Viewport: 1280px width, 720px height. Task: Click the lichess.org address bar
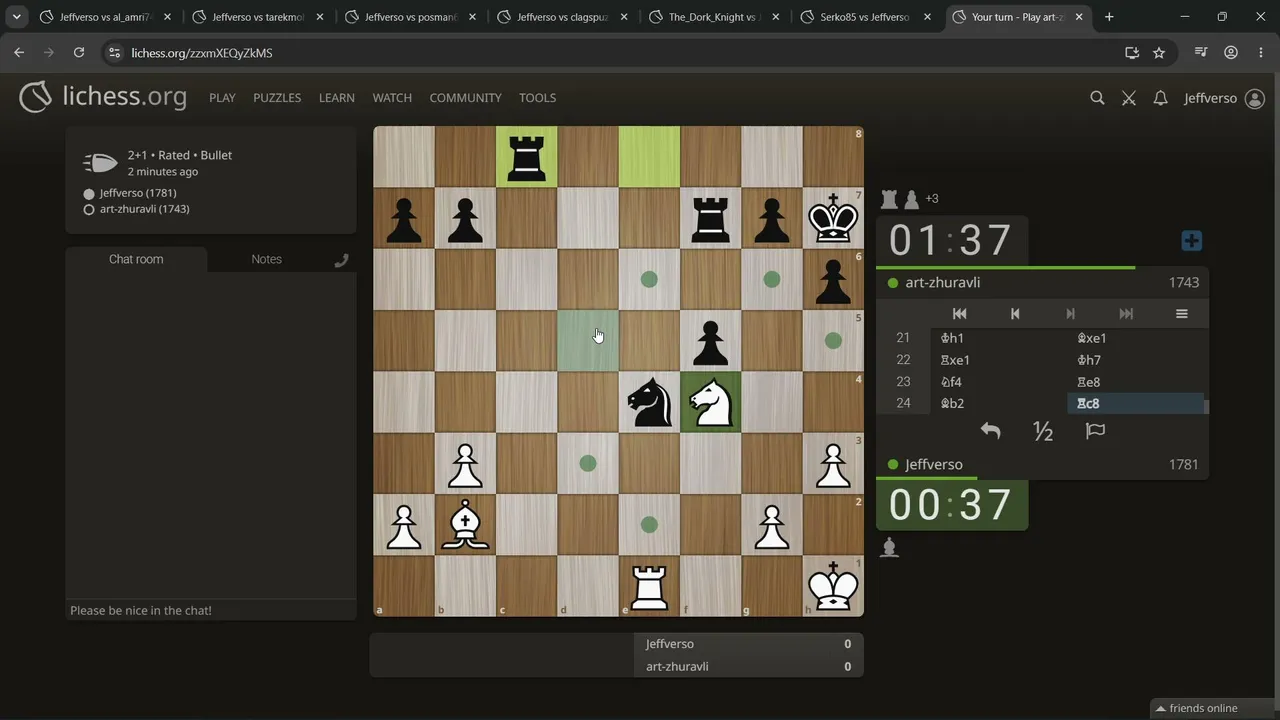(610, 53)
